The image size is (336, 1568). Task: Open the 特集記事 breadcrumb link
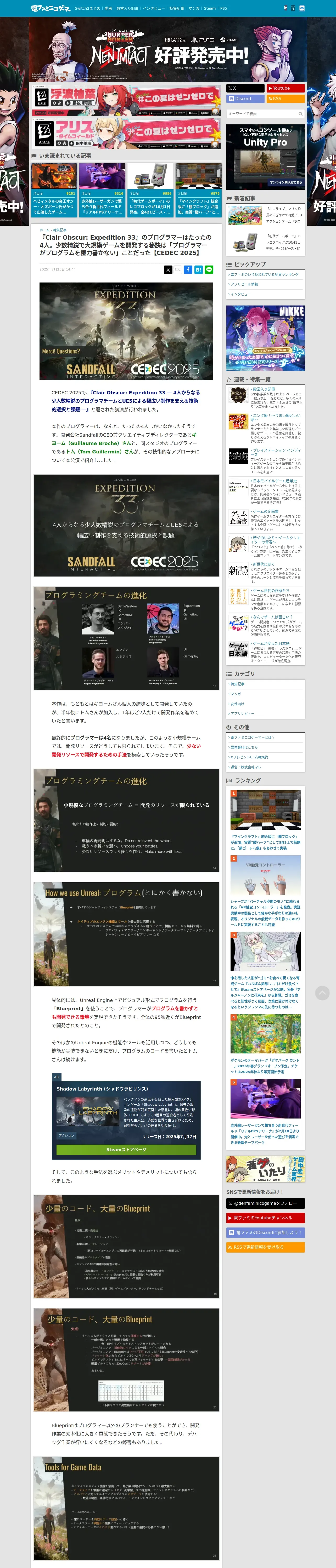(x=60, y=230)
